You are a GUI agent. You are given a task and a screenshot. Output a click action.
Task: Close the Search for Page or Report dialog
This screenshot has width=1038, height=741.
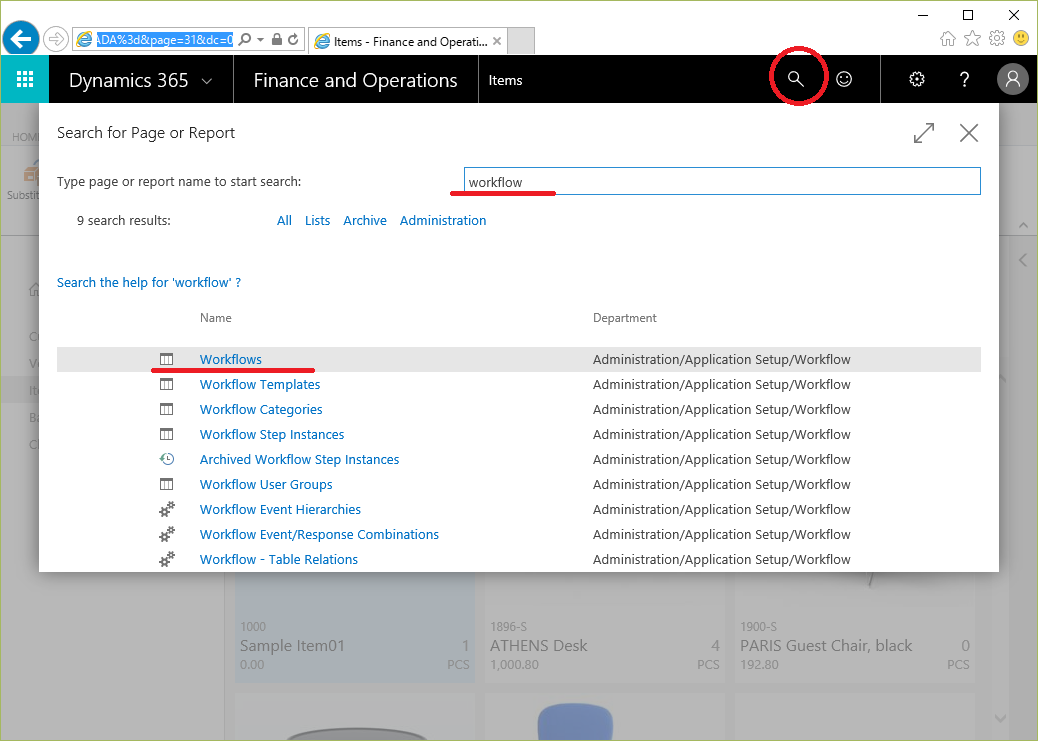[x=969, y=133]
